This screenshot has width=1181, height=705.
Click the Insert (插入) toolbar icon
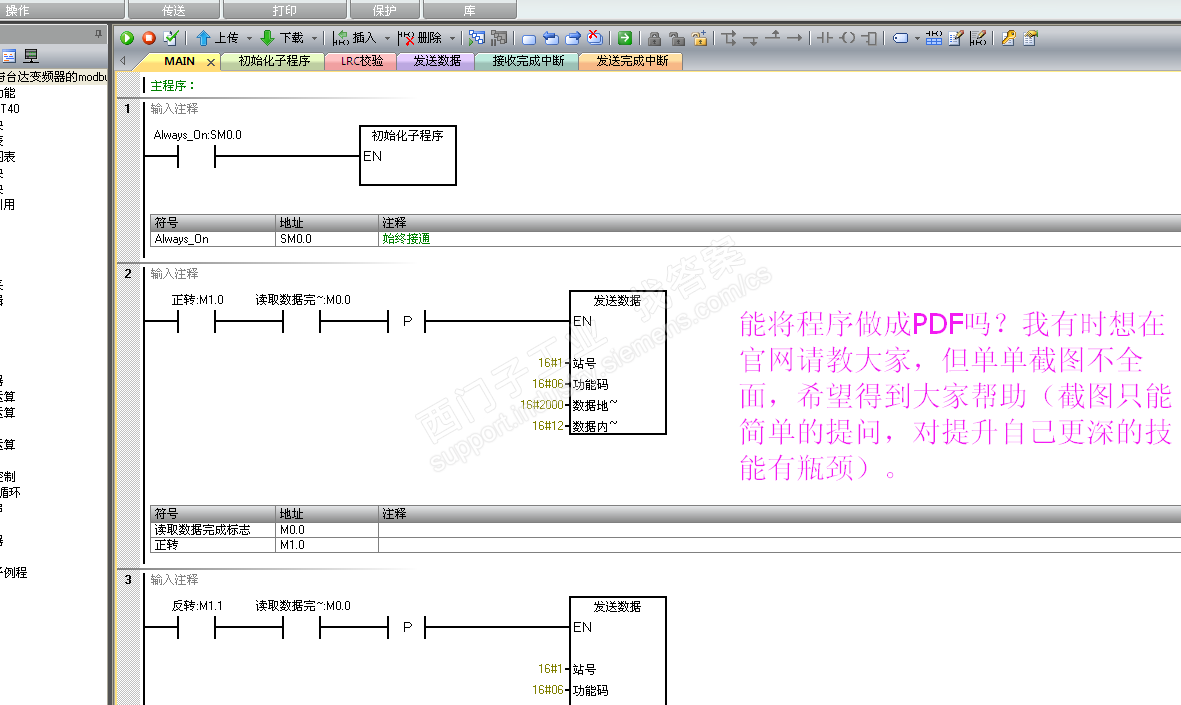pos(340,38)
